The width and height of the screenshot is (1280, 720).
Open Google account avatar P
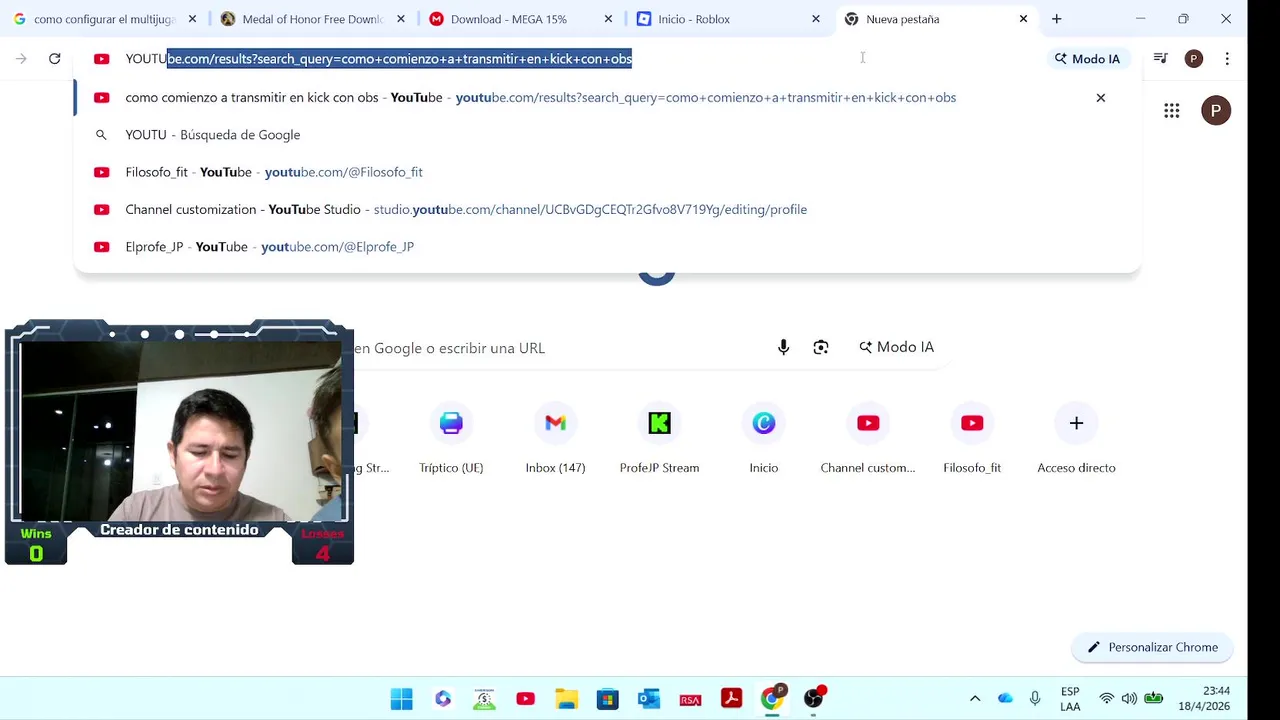tap(1216, 111)
